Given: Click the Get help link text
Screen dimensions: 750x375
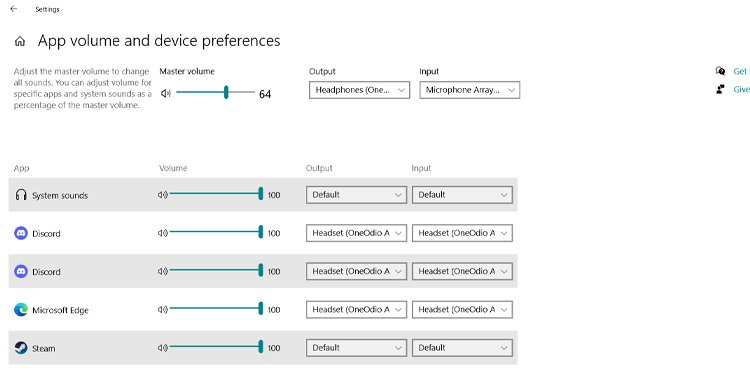Looking at the screenshot, I should coord(741,71).
